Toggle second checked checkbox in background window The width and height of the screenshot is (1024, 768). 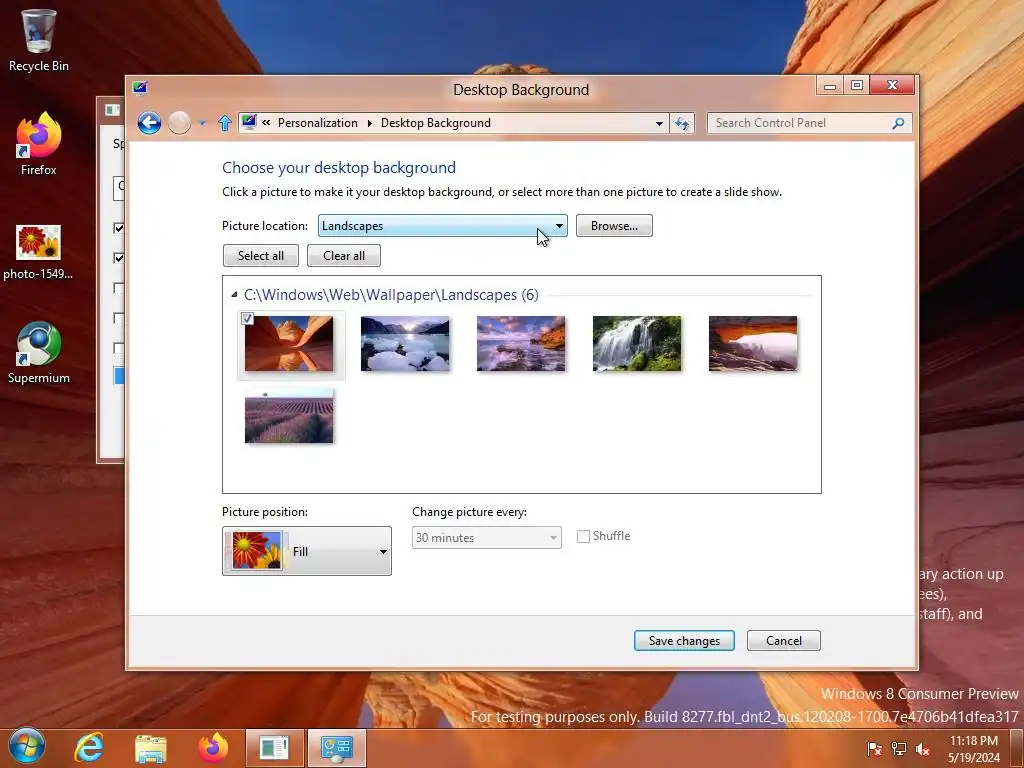point(118,258)
